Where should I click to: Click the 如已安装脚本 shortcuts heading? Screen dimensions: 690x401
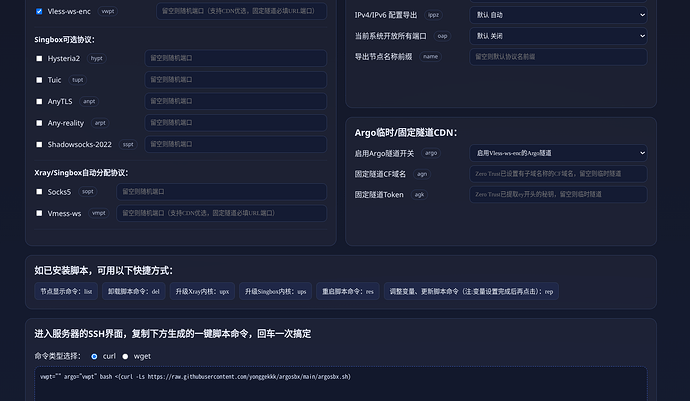pyautogui.click(x=104, y=271)
